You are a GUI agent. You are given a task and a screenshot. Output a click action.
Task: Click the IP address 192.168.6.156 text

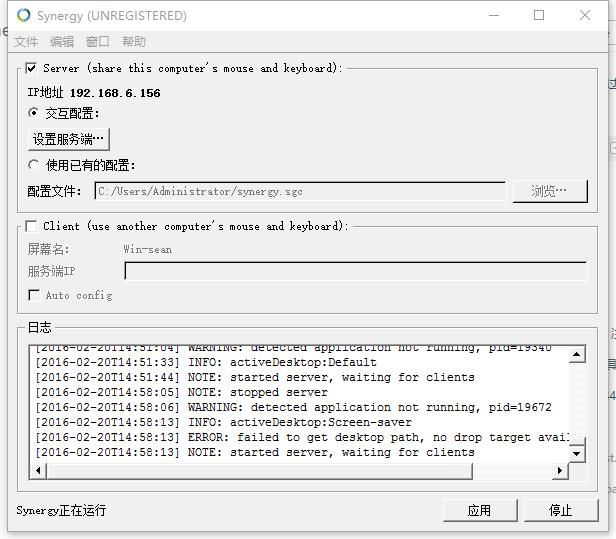[115, 93]
